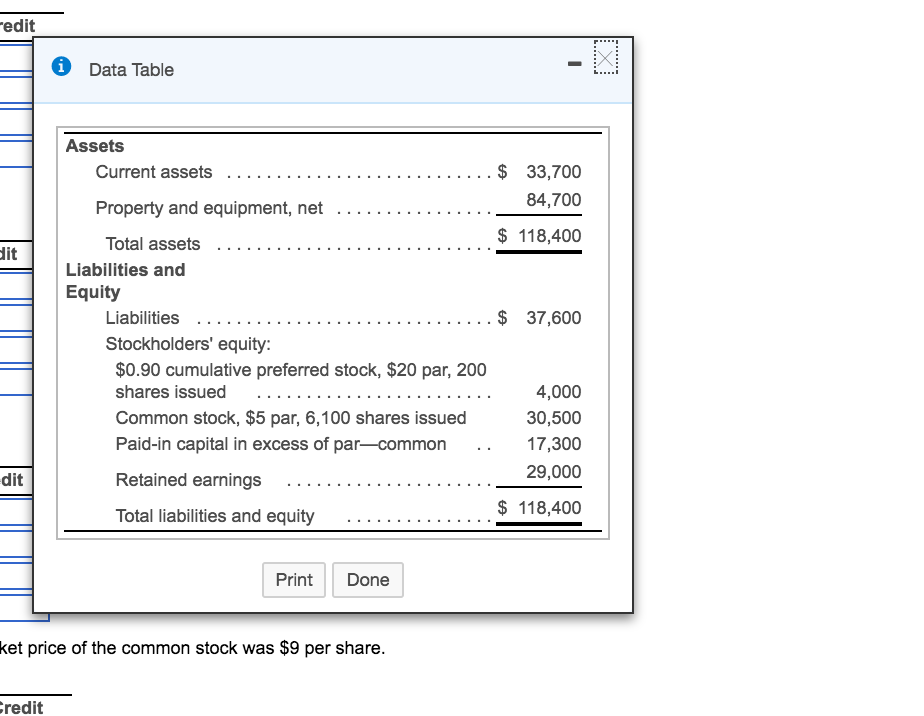The width and height of the screenshot is (924, 716).
Task: Click the blue info icon beside Data Table
Action: (x=62, y=69)
